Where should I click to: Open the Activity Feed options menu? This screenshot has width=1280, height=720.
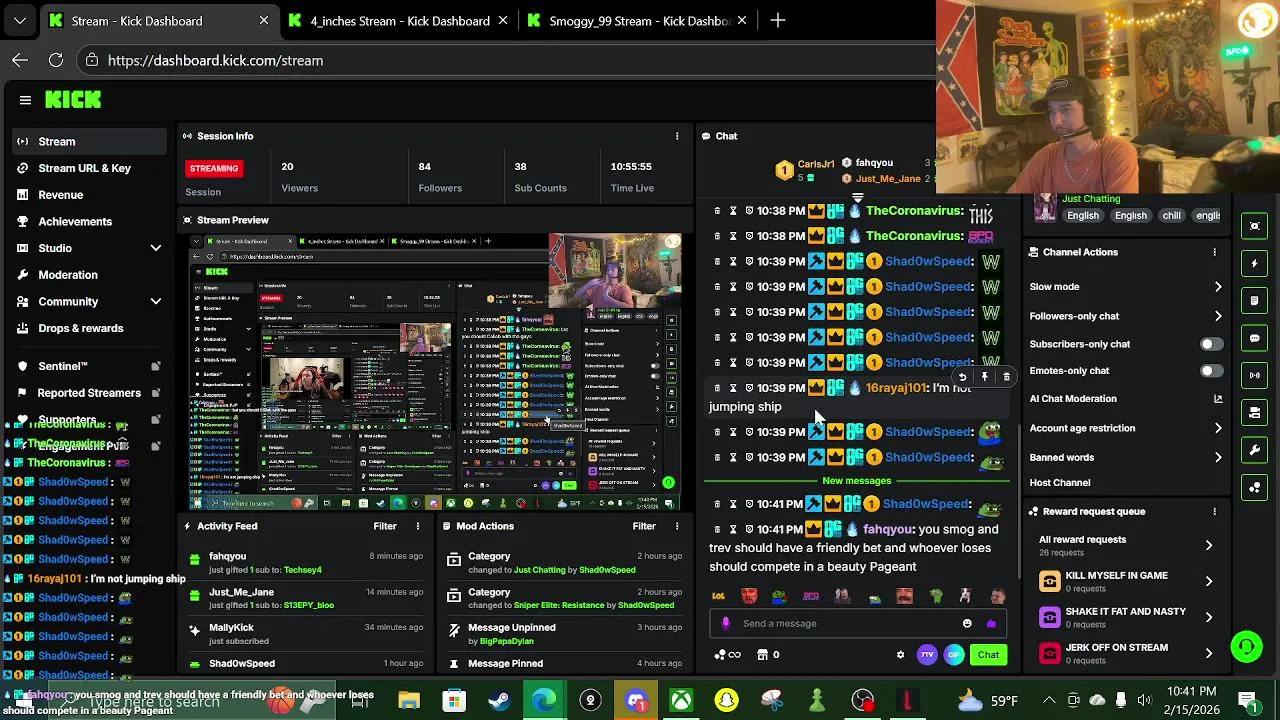(418, 526)
